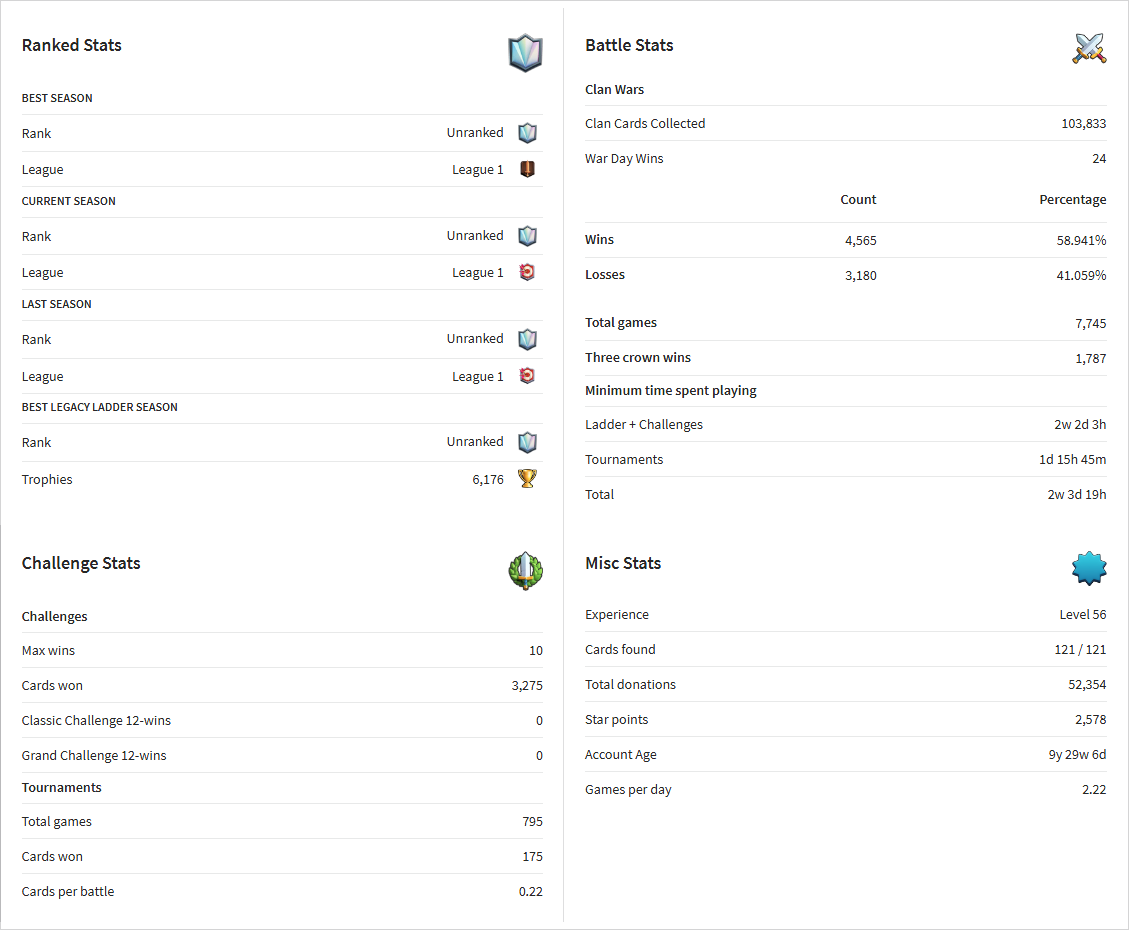Click the Ranked Stats heading
1129x930 pixels.
pyautogui.click(x=71, y=45)
